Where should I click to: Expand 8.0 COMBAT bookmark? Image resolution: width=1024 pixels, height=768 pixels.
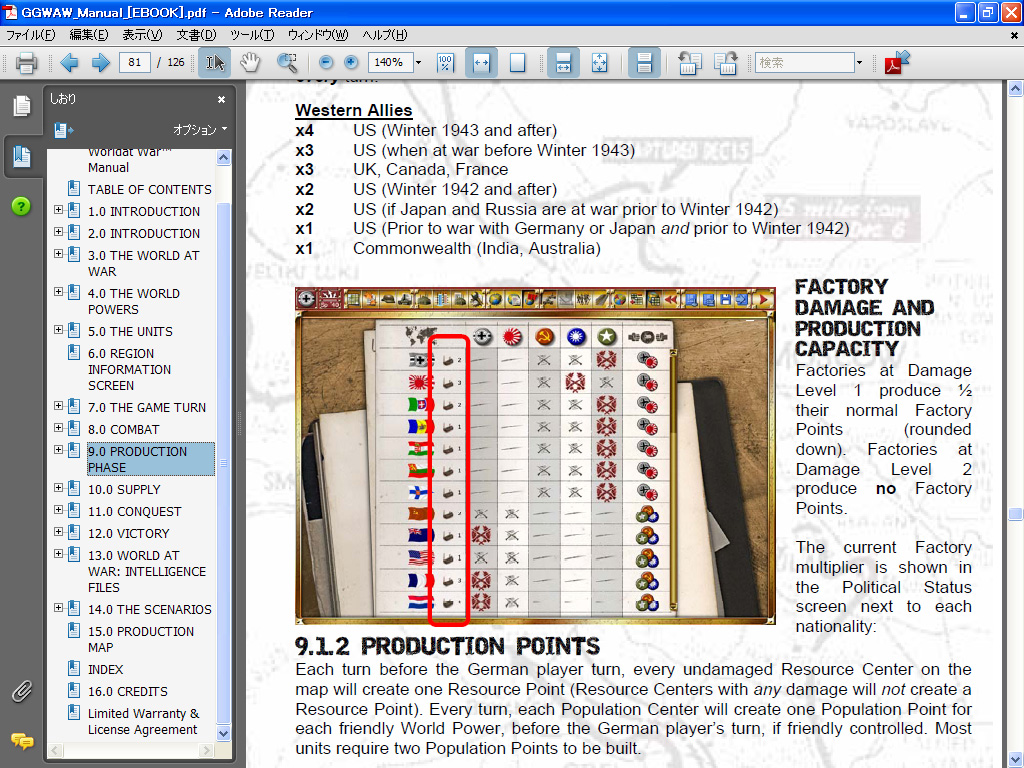tap(58, 428)
